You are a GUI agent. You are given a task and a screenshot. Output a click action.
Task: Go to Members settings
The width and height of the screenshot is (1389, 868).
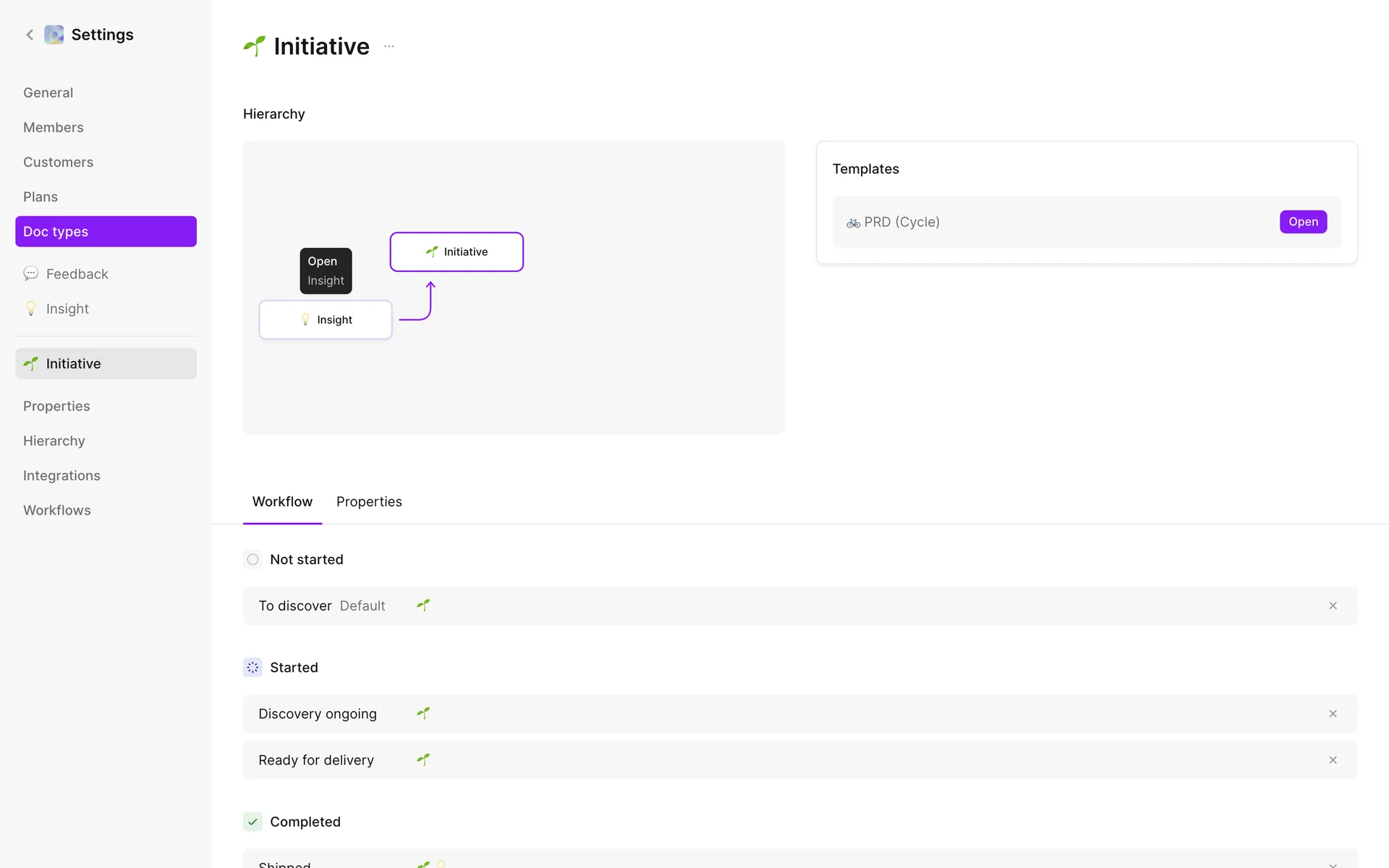tap(54, 127)
